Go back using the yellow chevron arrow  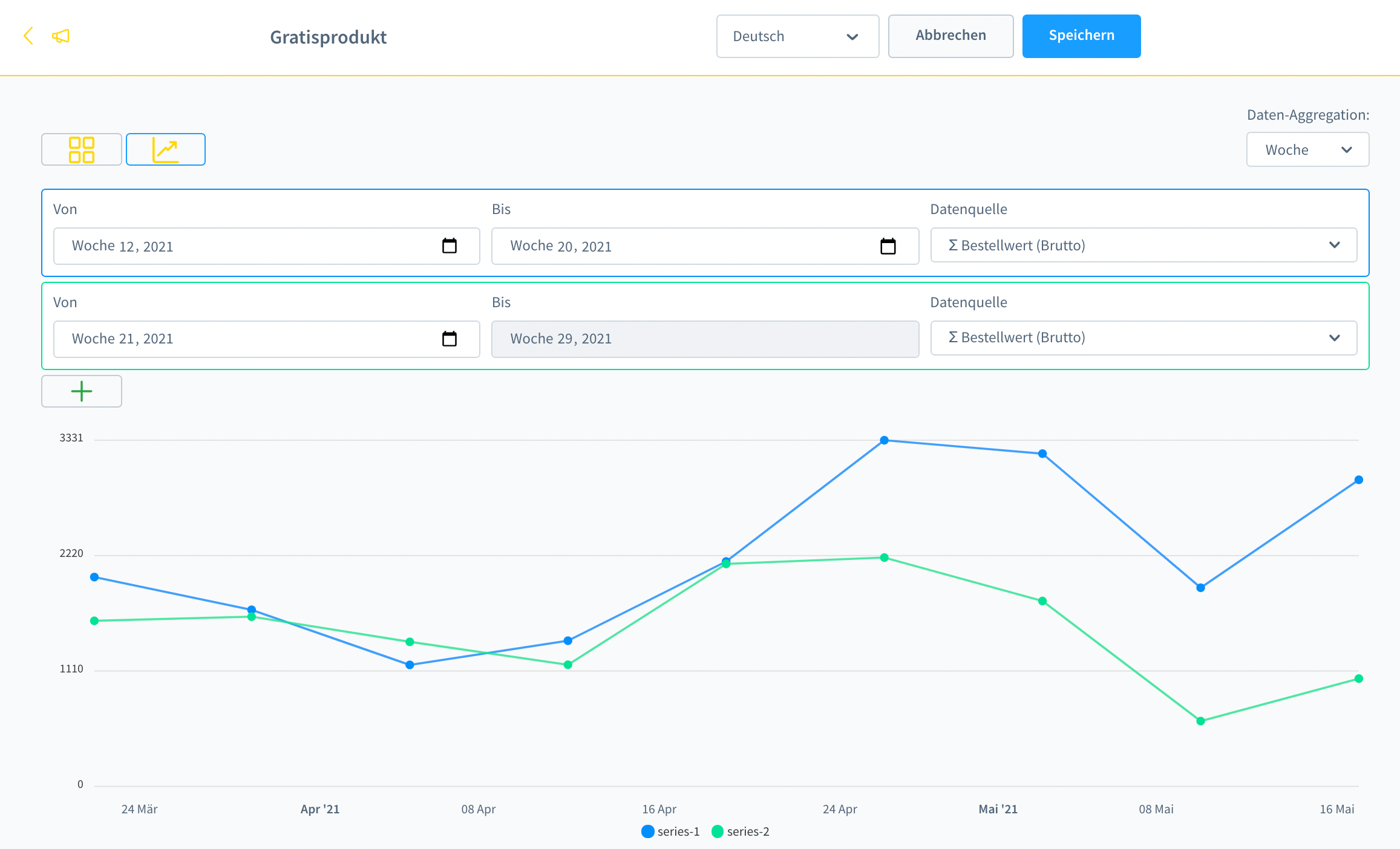click(x=28, y=36)
